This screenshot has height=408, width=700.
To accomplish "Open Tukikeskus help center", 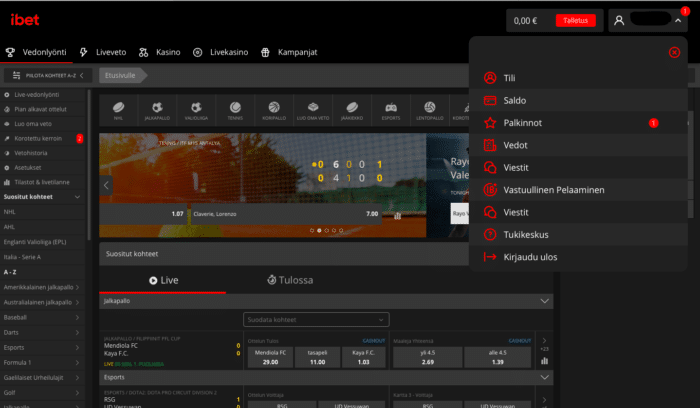I will (x=578, y=234).
